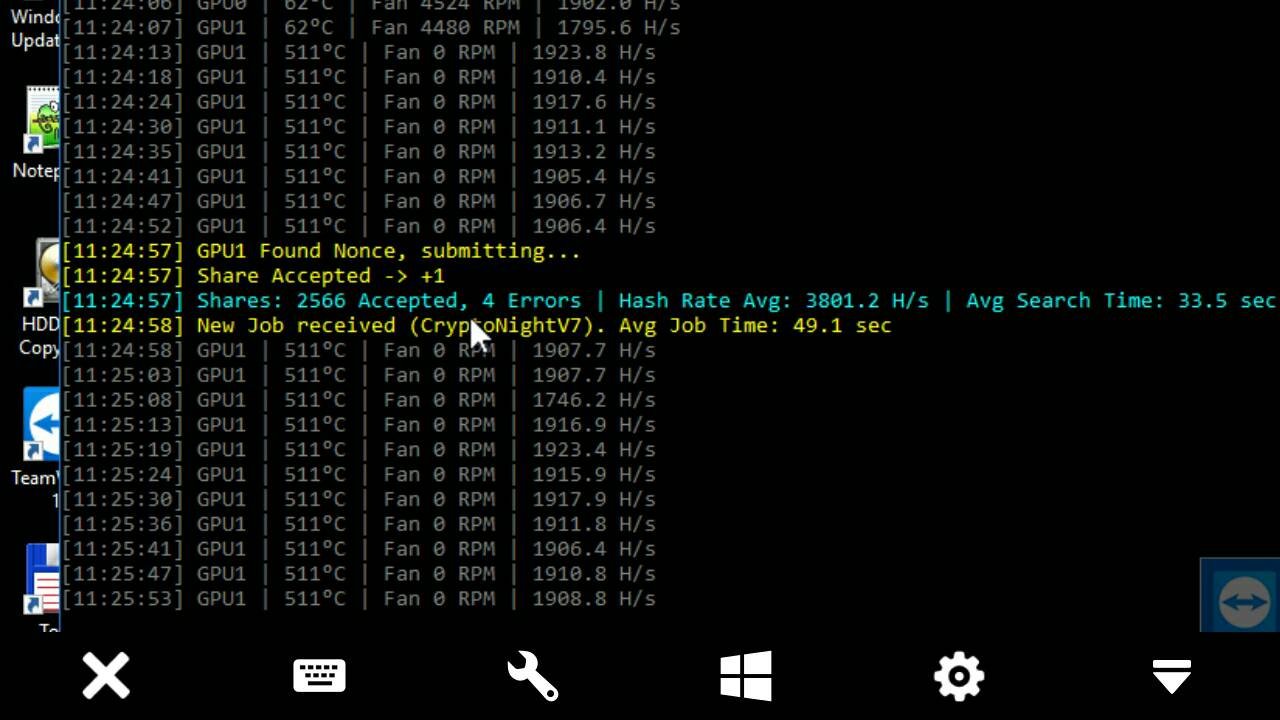
Task: Open the on-screen keyboard
Action: [319, 676]
